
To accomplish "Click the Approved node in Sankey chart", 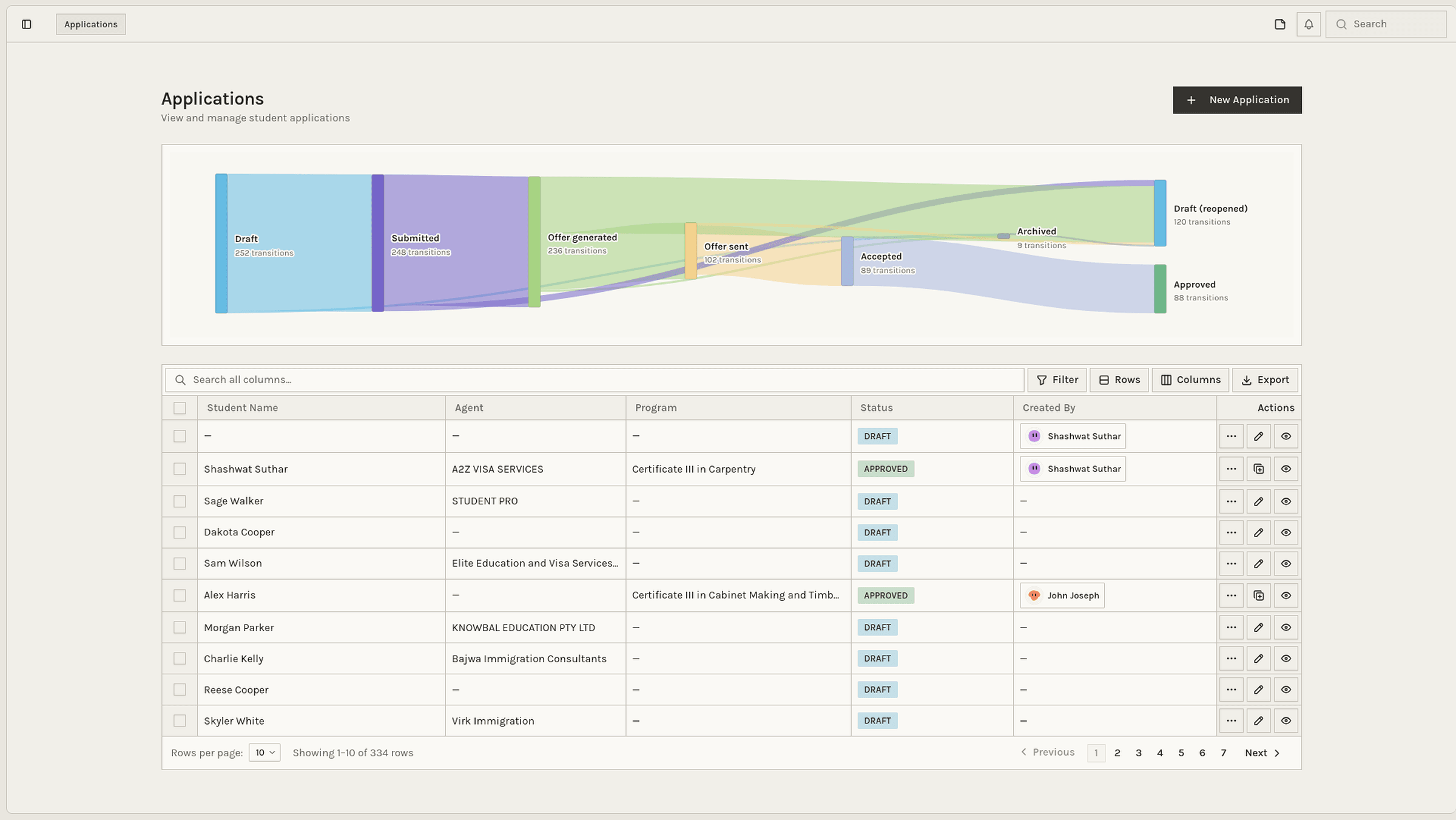I will click(x=1160, y=289).
